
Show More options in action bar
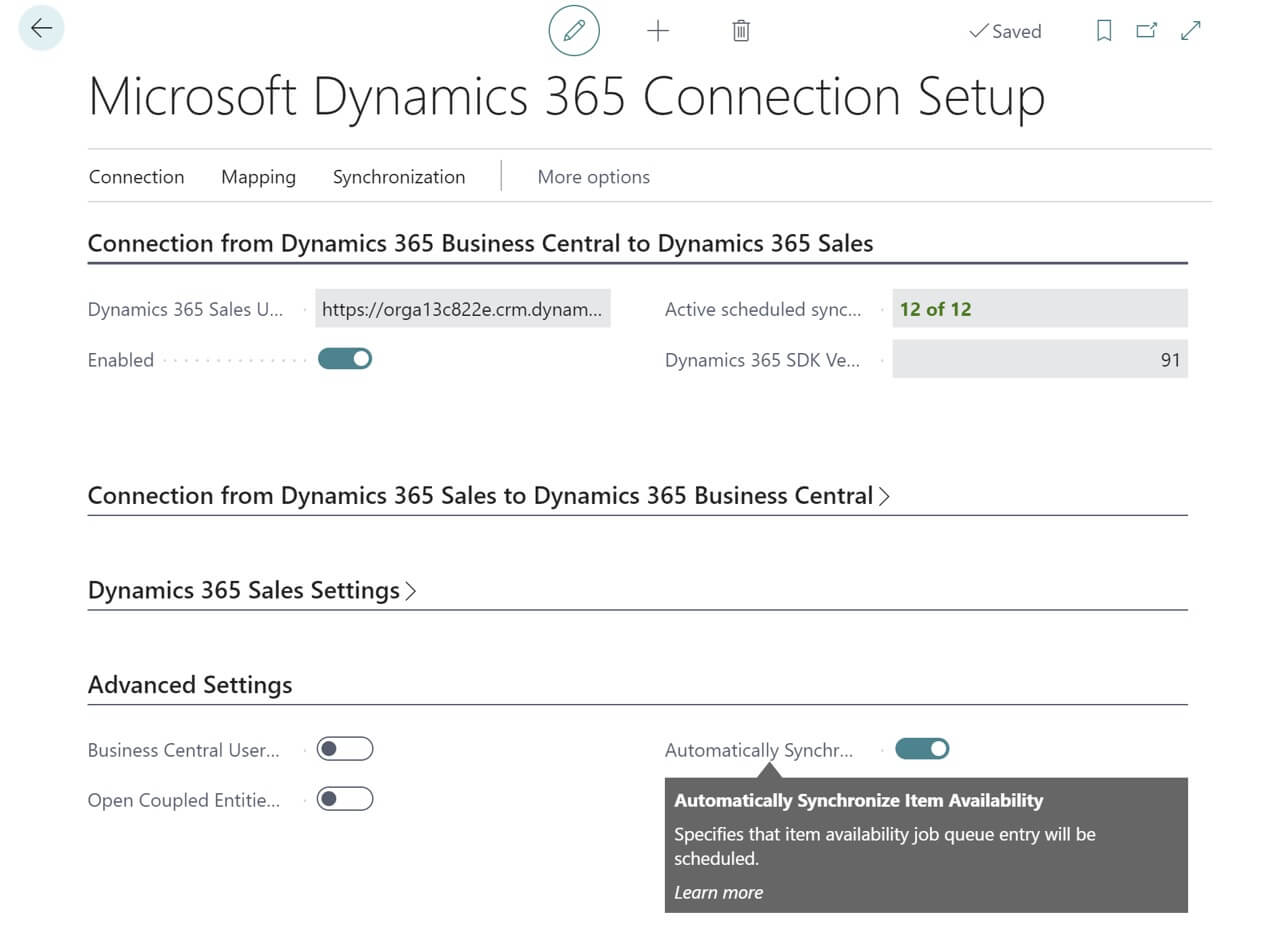click(594, 177)
